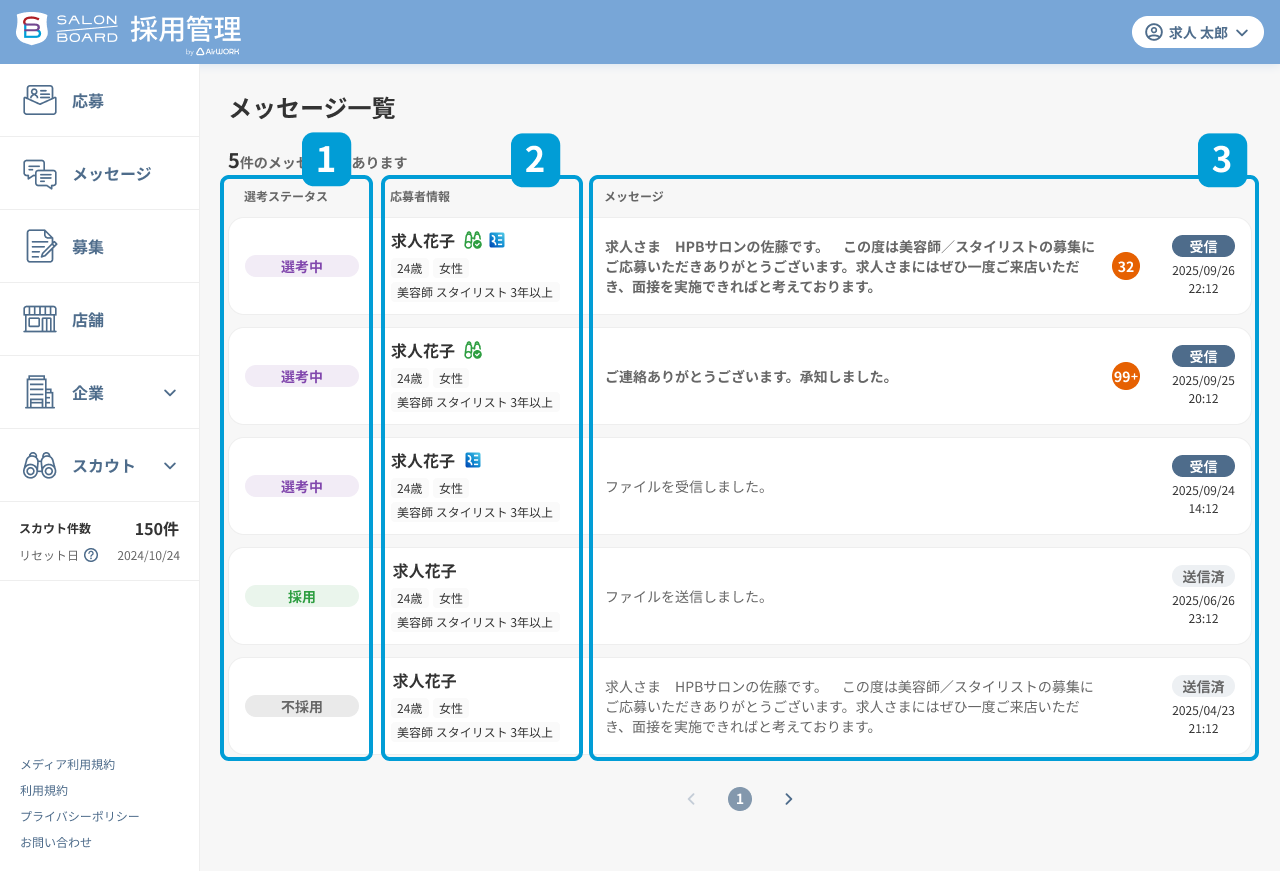Click the help question icon beside リセット日
Viewport: 1280px width, 871px height.
pos(93,556)
